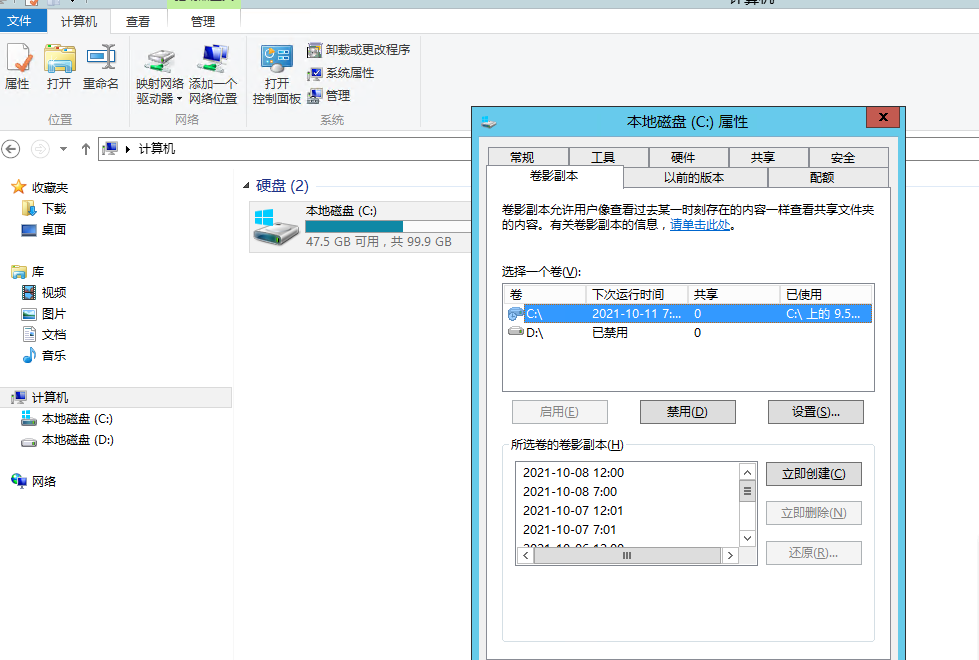
Task: Switch to the 管理 ribbon tab
Action: point(203,21)
